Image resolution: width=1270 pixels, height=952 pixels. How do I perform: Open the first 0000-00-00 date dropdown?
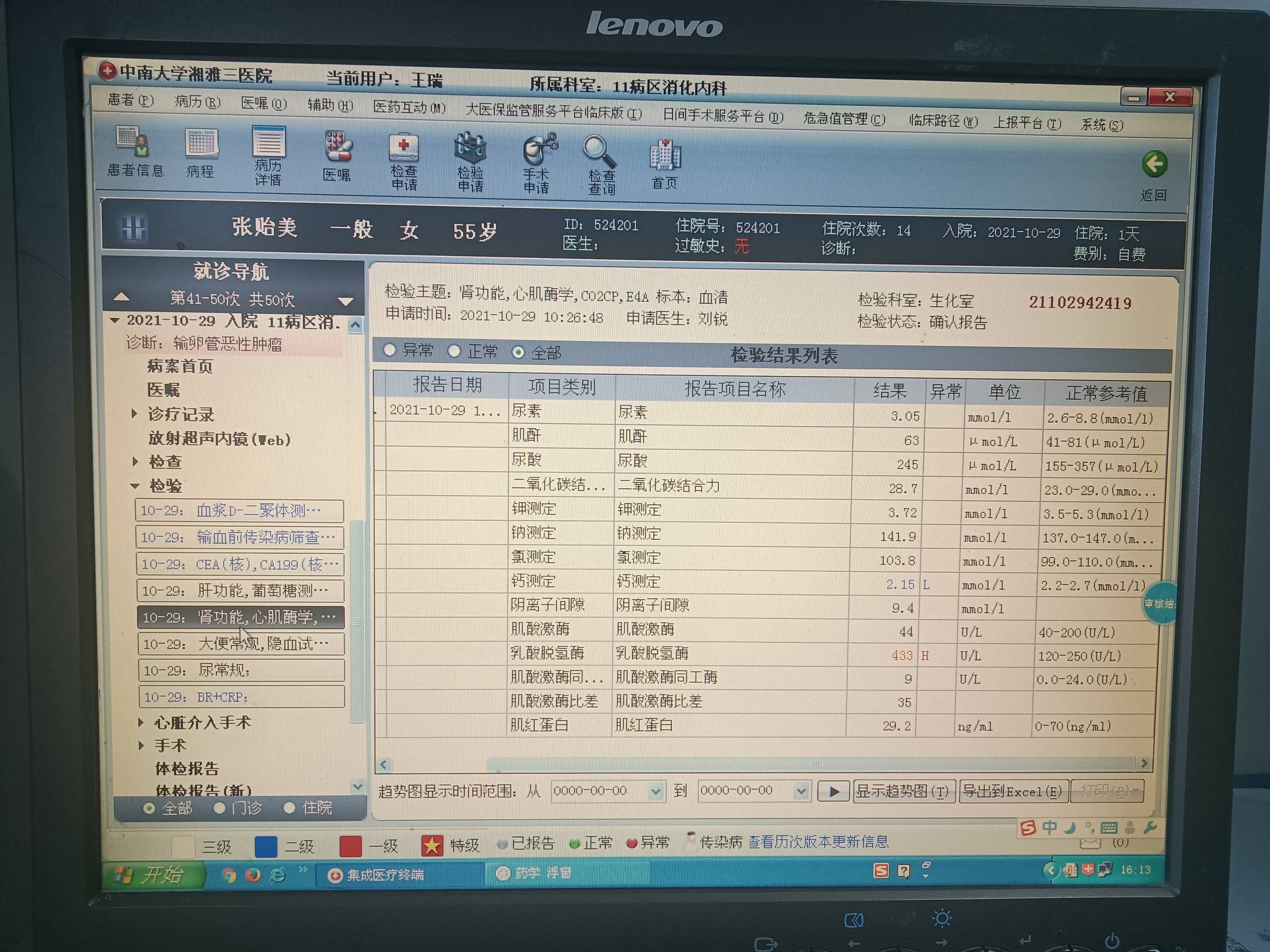(x=656, y=791)
